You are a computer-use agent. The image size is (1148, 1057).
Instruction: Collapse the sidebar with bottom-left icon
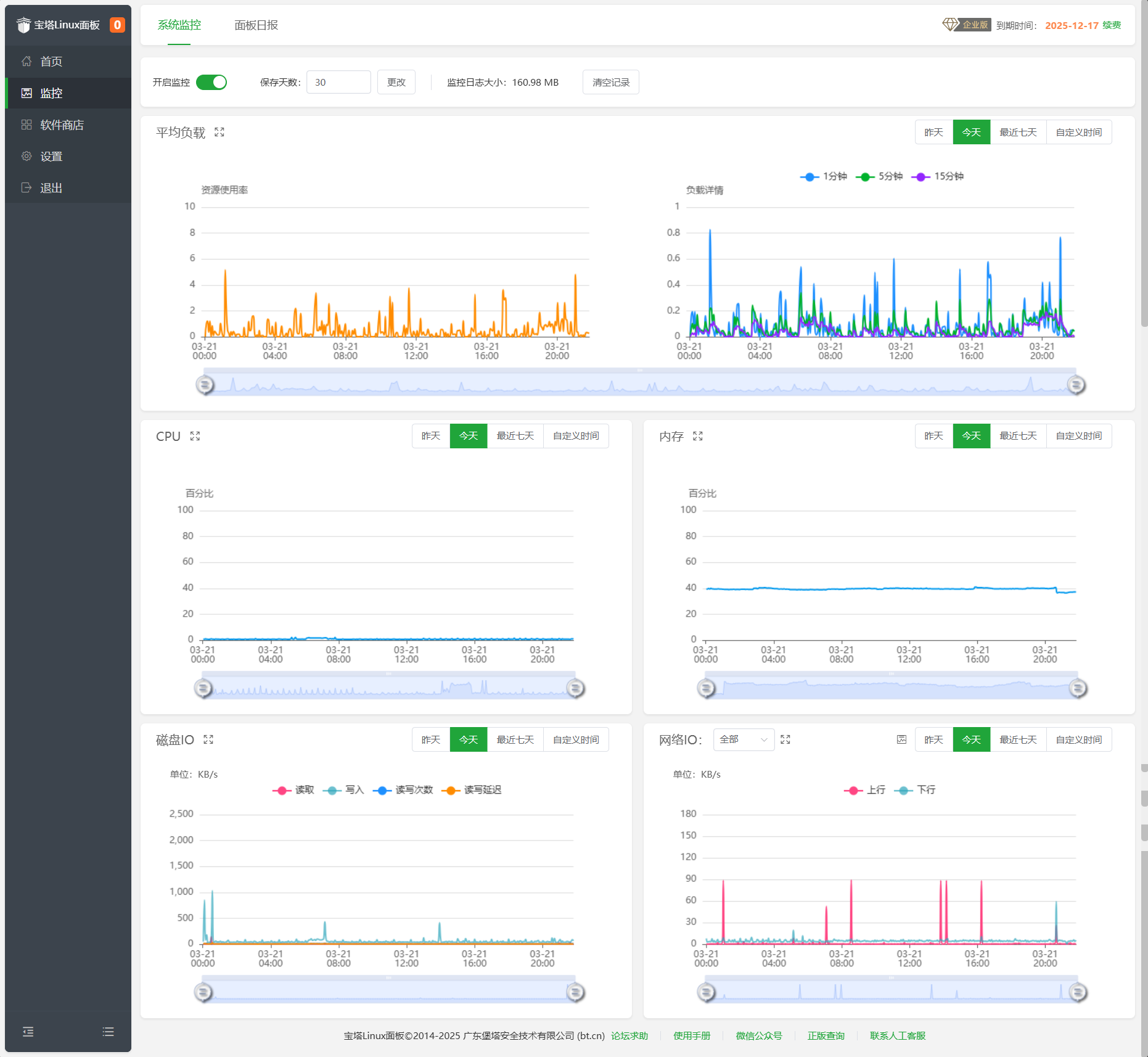click(x=28, y=1032)
